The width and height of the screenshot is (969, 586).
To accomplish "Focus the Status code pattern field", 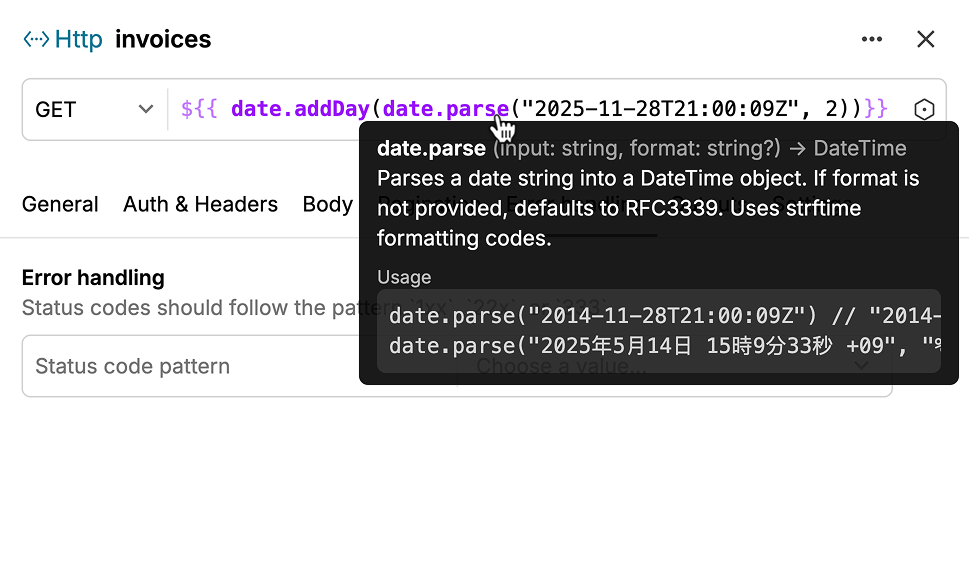I will click(190, 366).
